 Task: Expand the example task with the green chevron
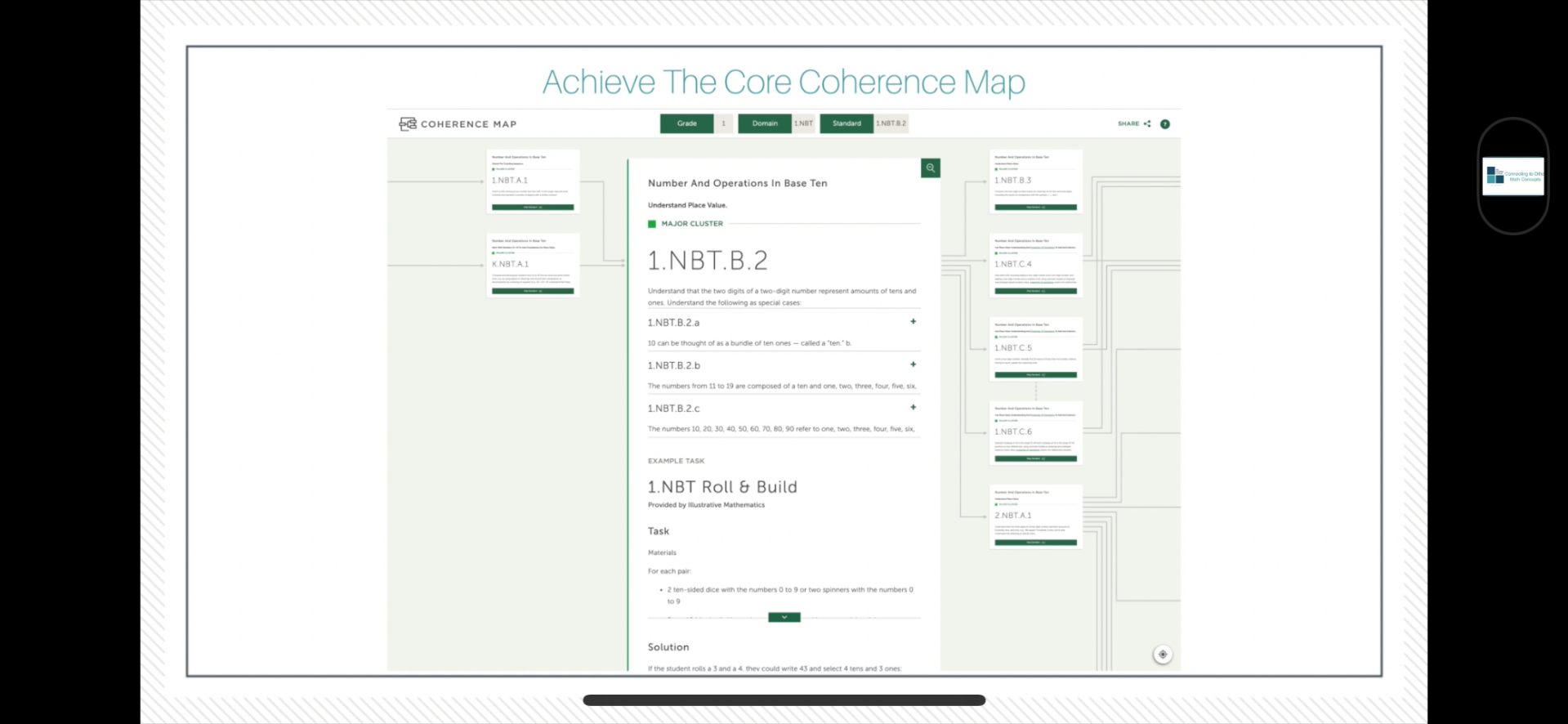[784, 618]
